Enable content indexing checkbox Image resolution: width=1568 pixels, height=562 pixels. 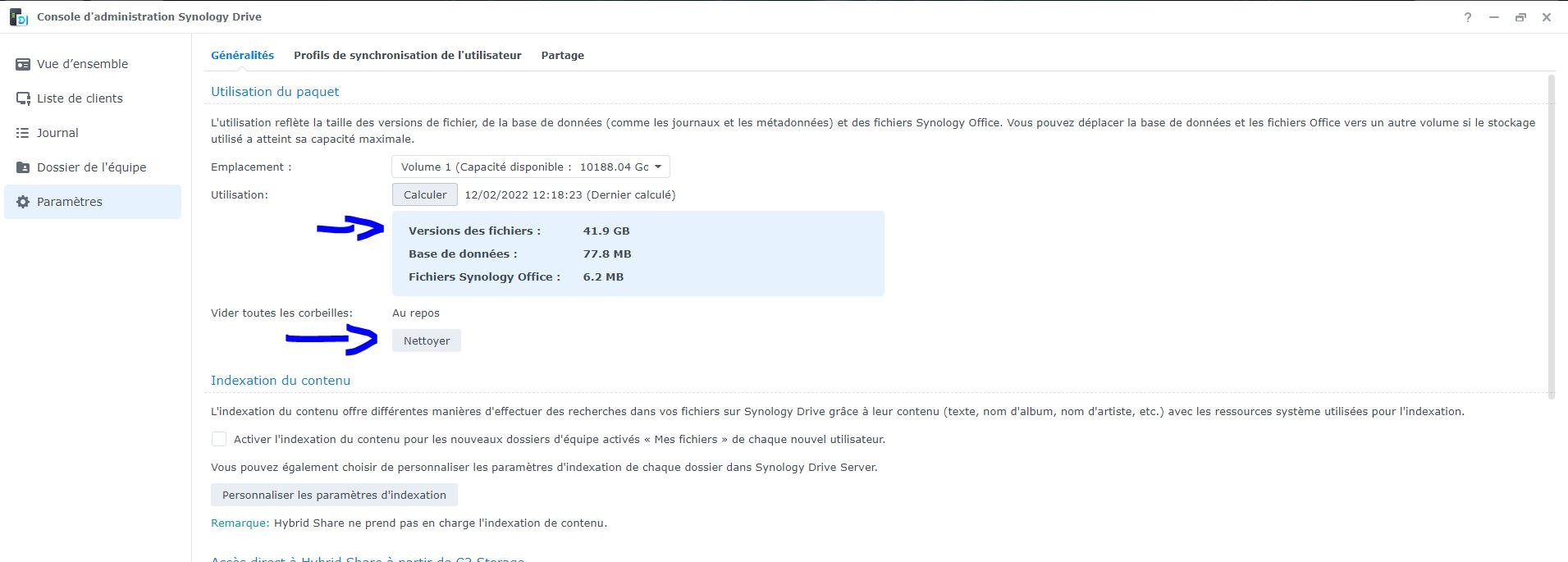coord(219,439)
